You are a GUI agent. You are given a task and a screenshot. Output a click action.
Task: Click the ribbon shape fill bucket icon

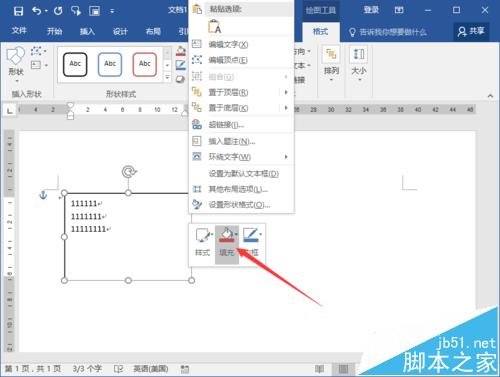pos(181,51)
